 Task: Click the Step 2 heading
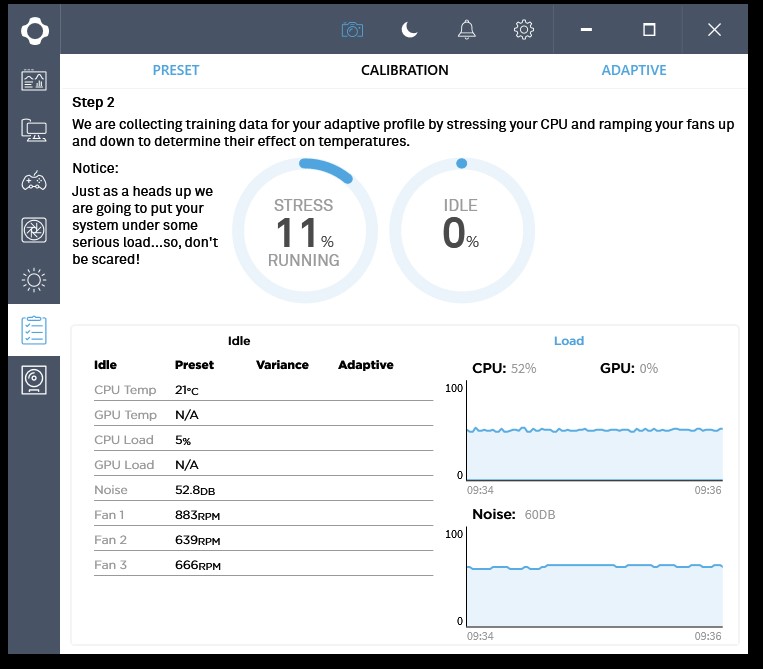(x=93, y=102)
